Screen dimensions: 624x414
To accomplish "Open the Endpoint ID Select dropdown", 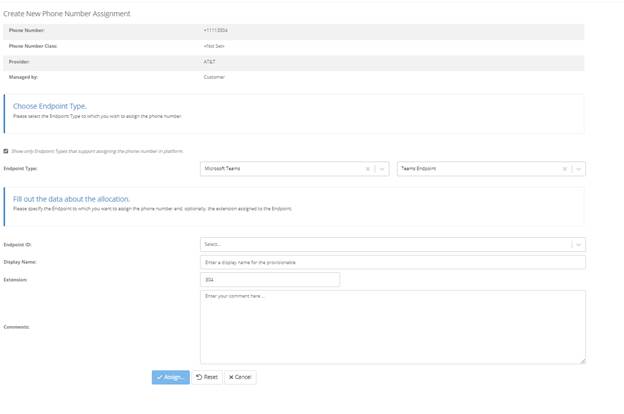I will pos(393,244).
